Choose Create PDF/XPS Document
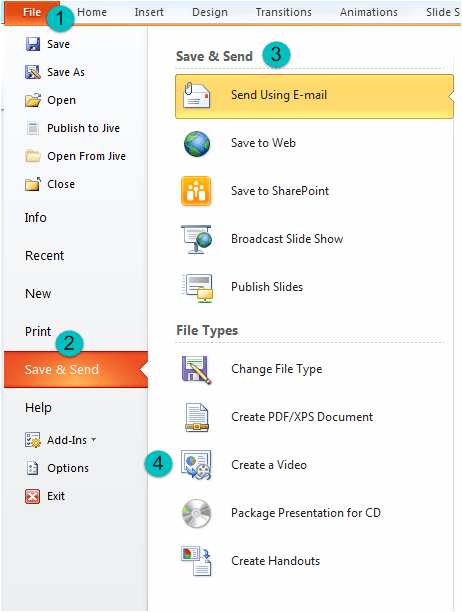The image size is (462, 612). pyautogui.click(x=302, y=417)
